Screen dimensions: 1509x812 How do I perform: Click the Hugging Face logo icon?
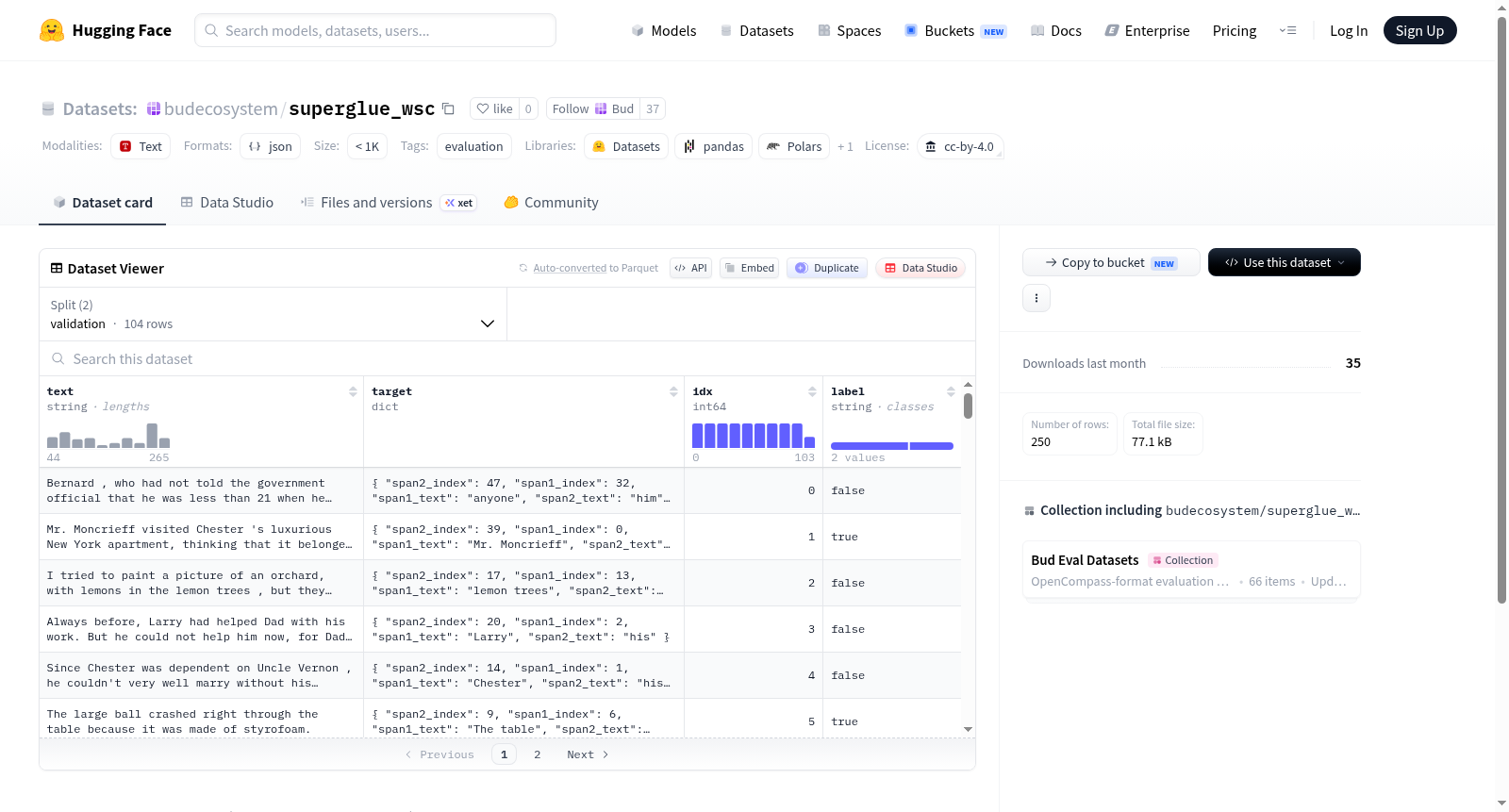click(52, 30)
